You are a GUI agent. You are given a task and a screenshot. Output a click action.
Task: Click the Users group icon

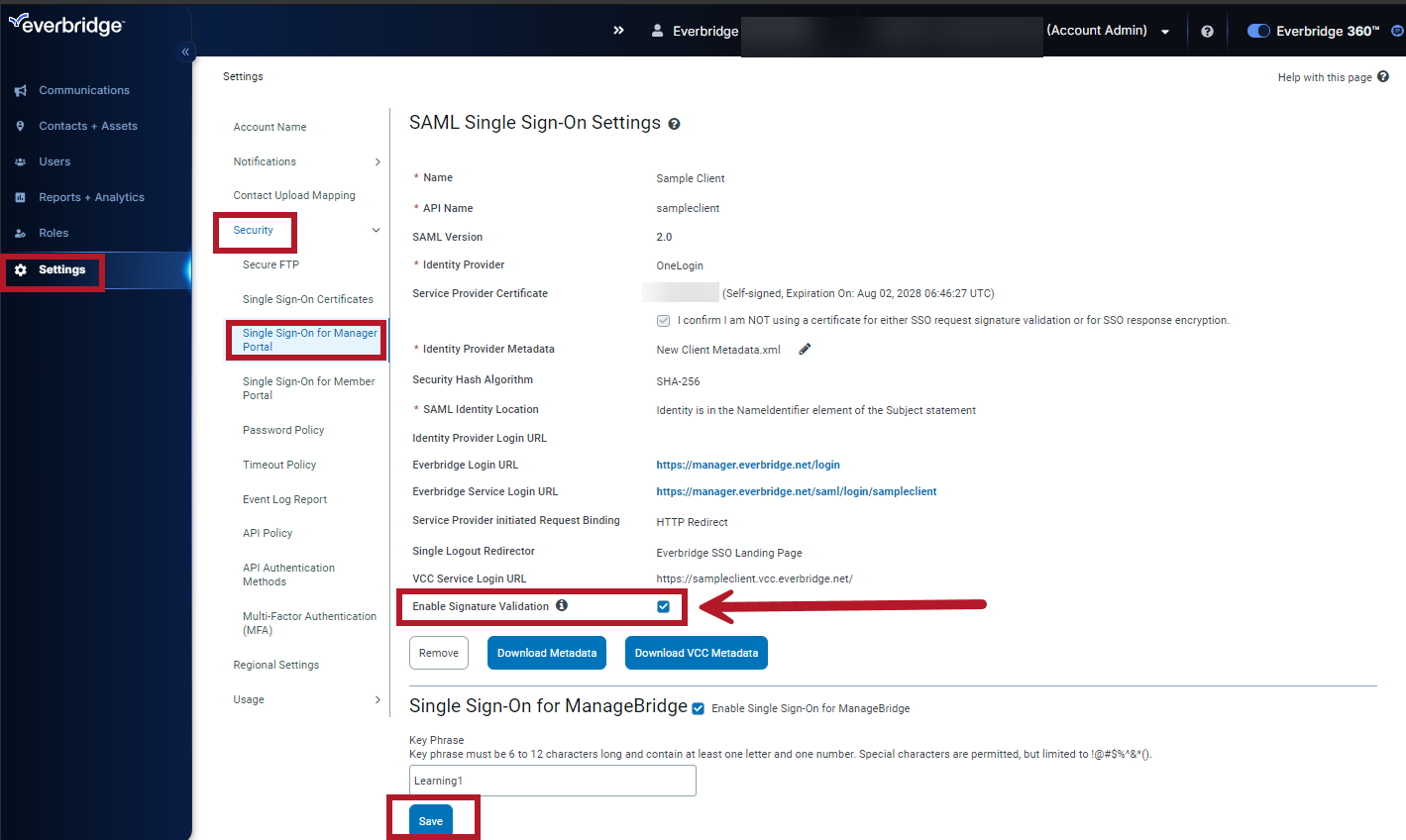click(x=20, y=161)
